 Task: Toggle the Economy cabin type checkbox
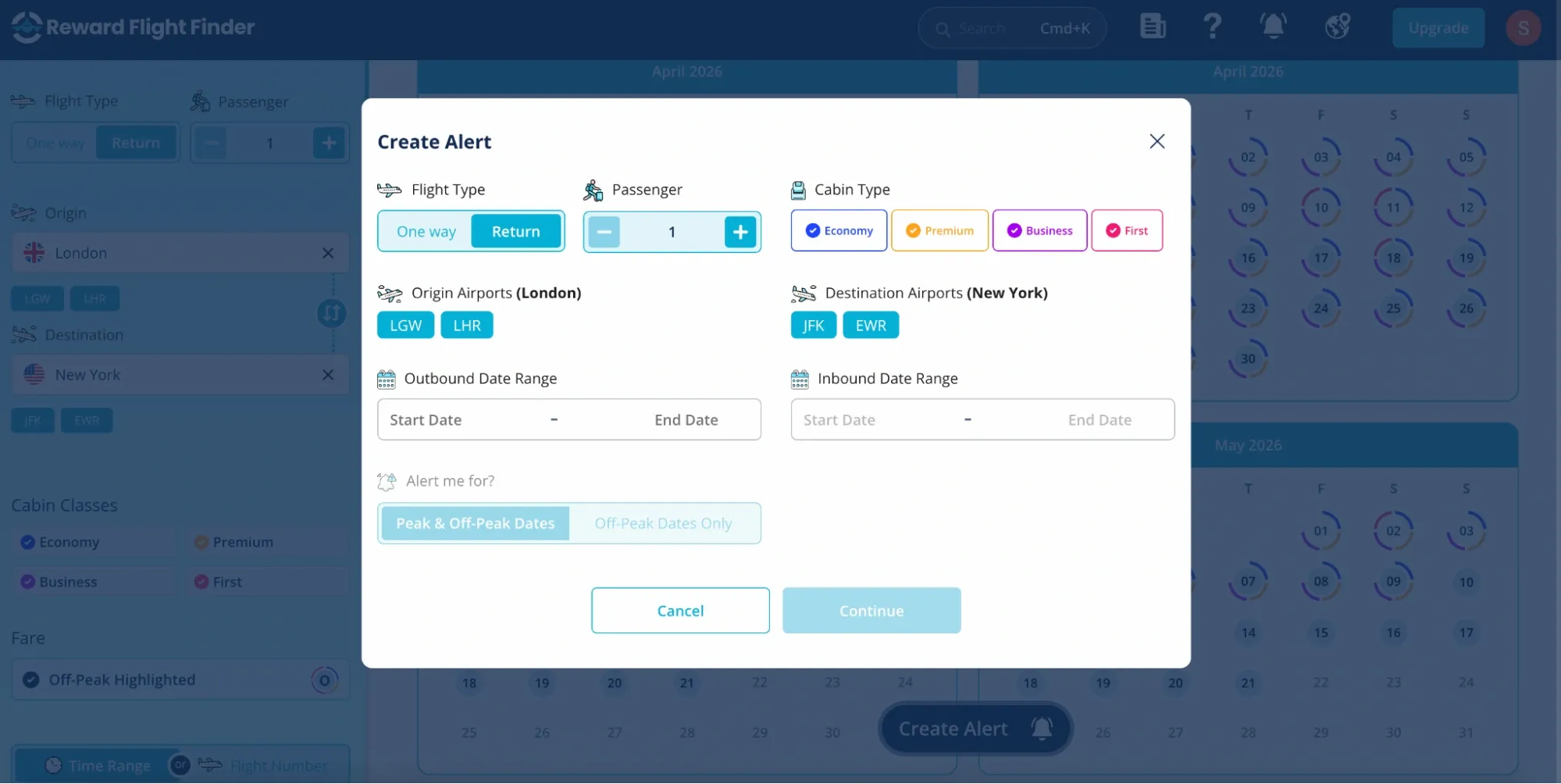click(x=839, y=230)
